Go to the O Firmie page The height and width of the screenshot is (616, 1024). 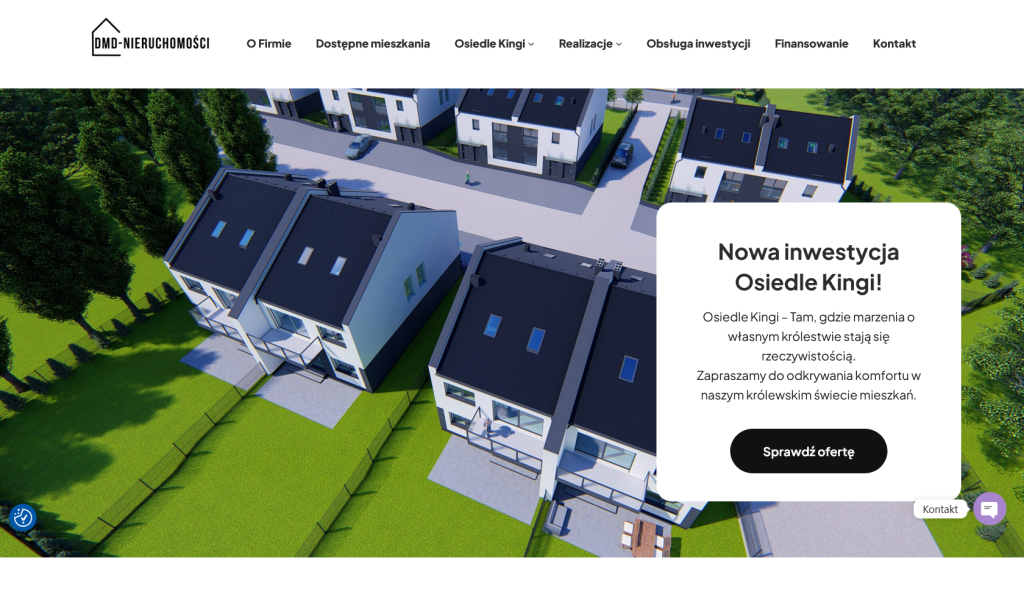tap(268, 43)
